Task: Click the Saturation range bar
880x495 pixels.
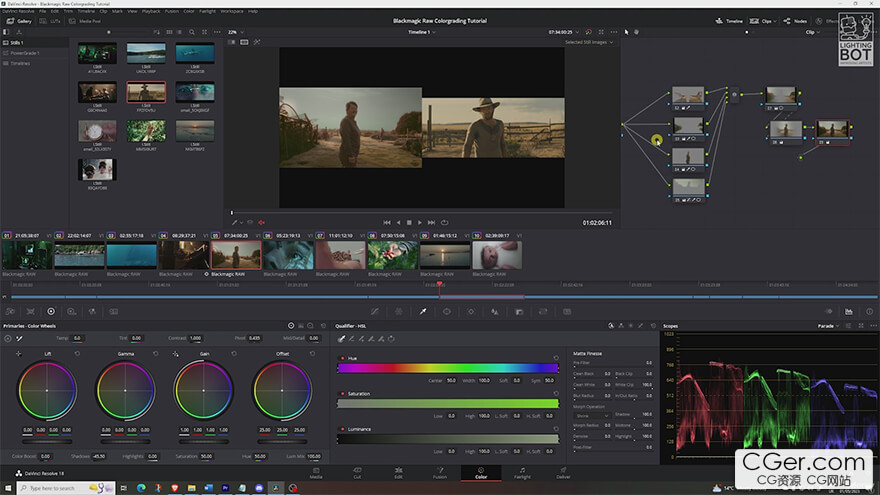Action: click(448, 404)
